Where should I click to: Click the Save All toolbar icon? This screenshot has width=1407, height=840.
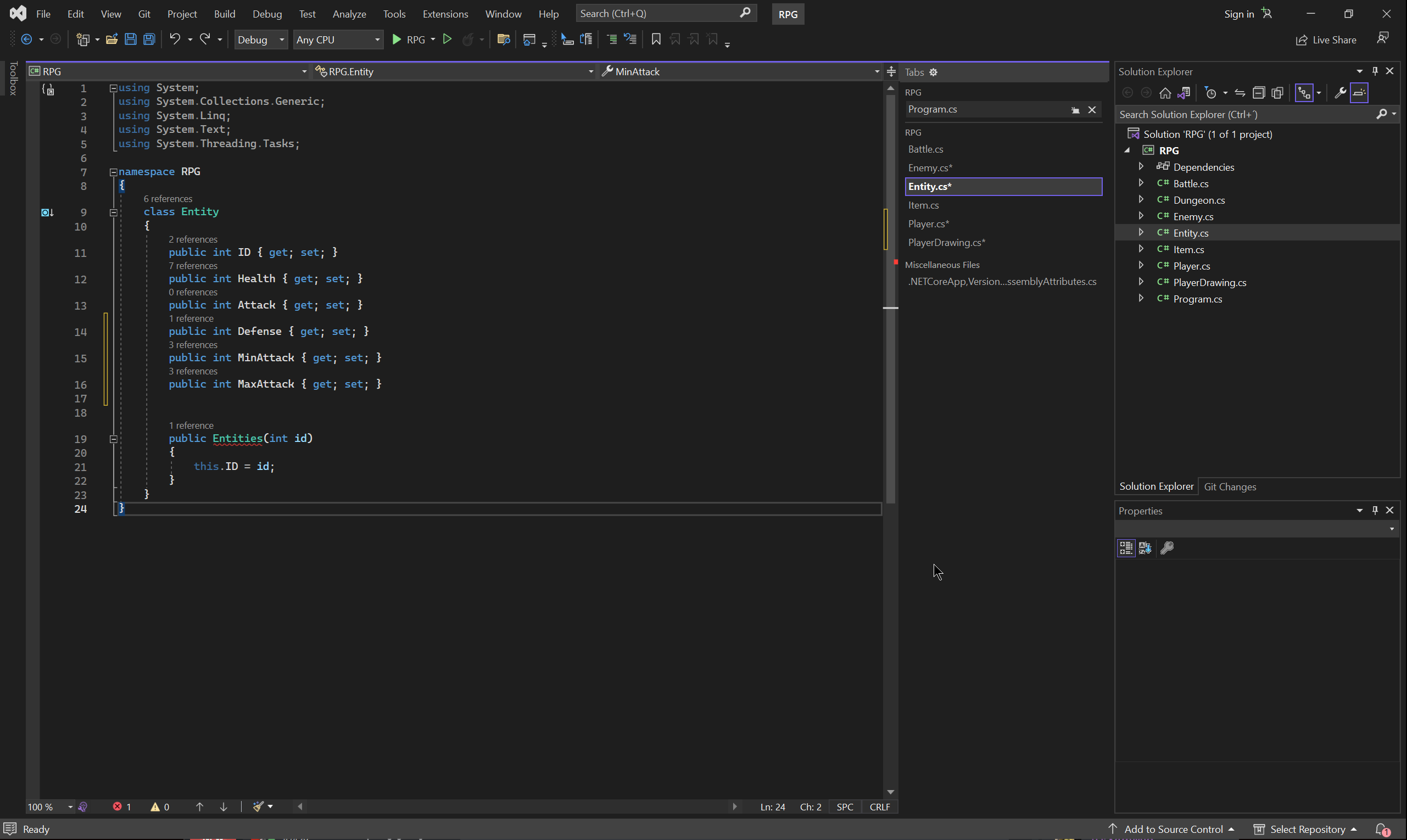[x=149, y=39]
